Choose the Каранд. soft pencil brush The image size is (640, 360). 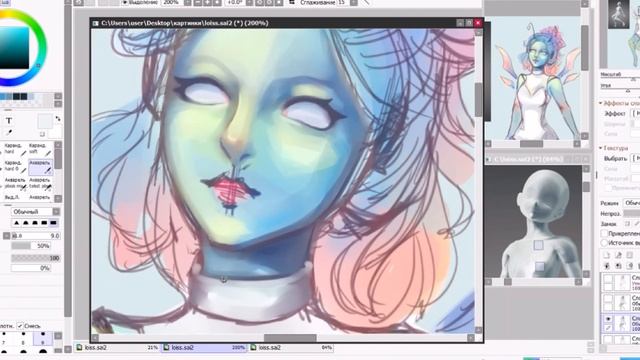pyautogui.click(x=40, y=149)
